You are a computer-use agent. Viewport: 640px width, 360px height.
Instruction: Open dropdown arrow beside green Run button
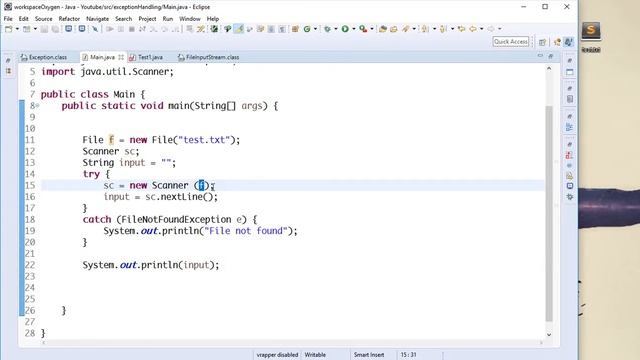(x=353, y=29)
